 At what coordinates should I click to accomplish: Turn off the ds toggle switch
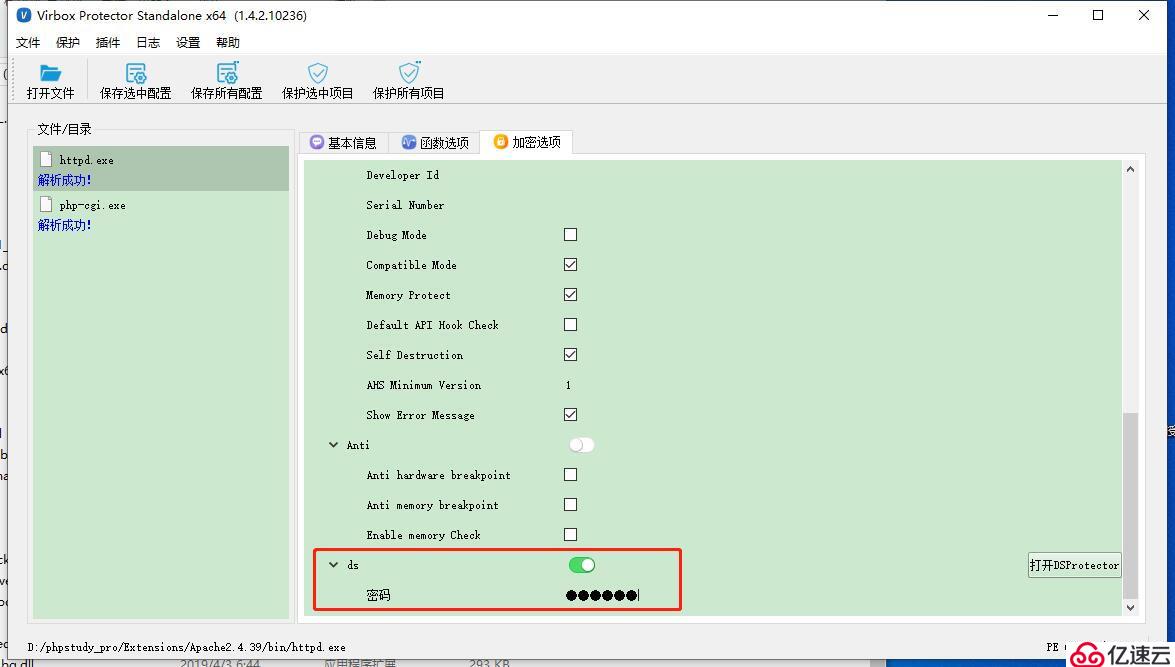(582, 565)
